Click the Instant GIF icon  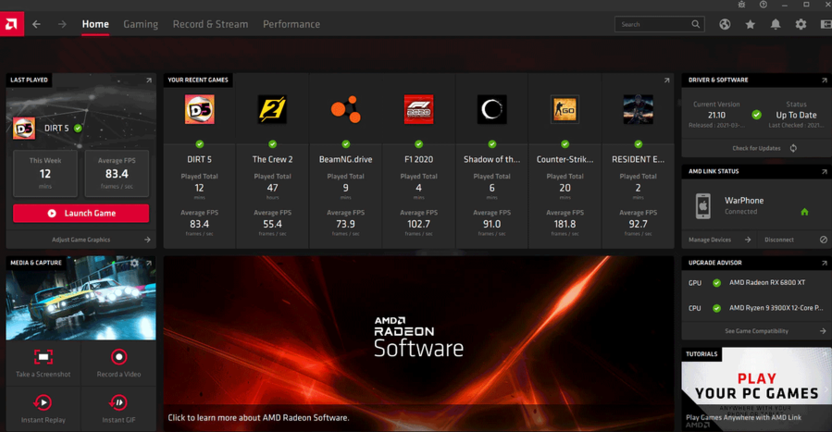119,402
